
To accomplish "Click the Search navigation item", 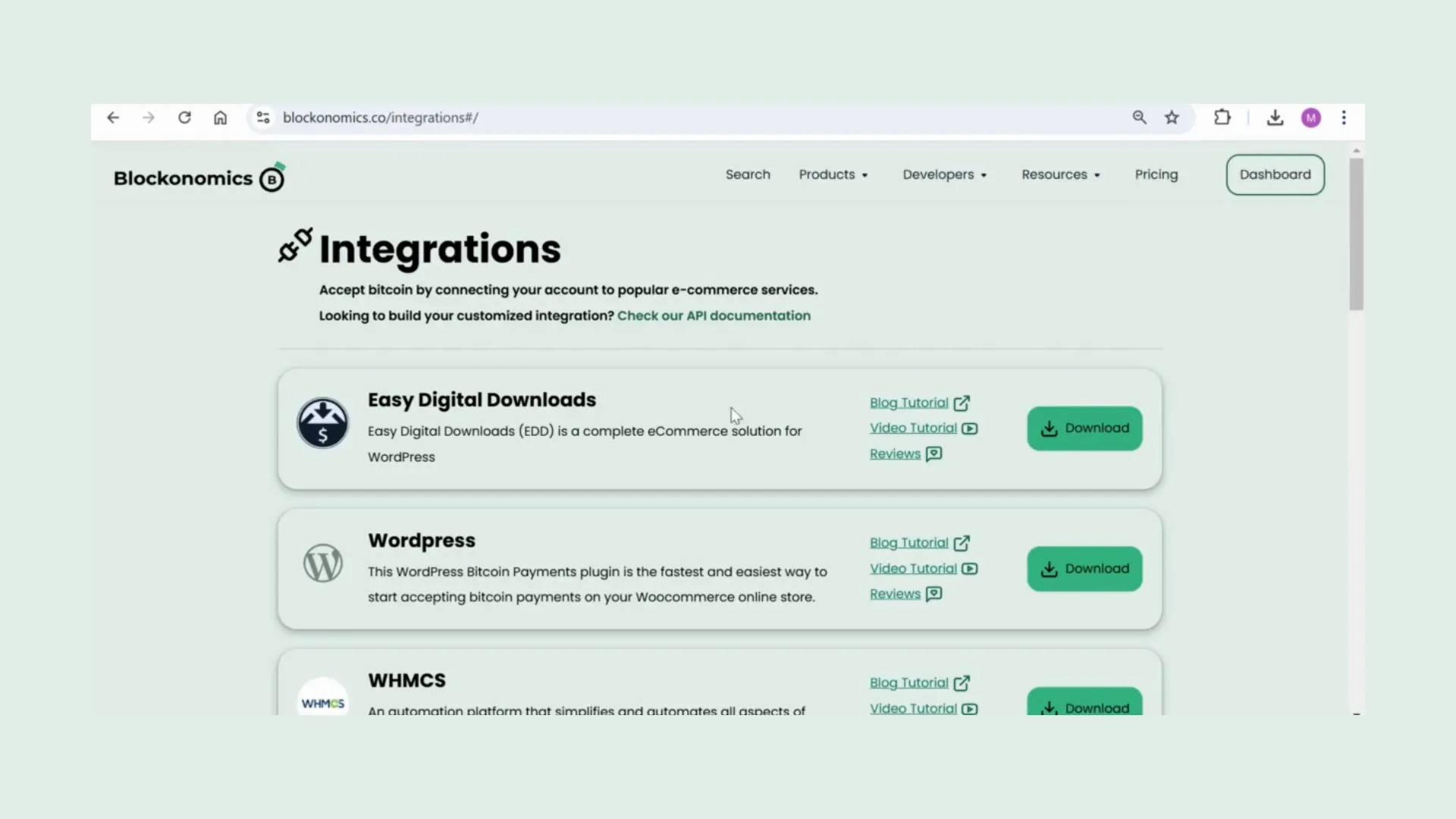I will [x=747, y=173].
